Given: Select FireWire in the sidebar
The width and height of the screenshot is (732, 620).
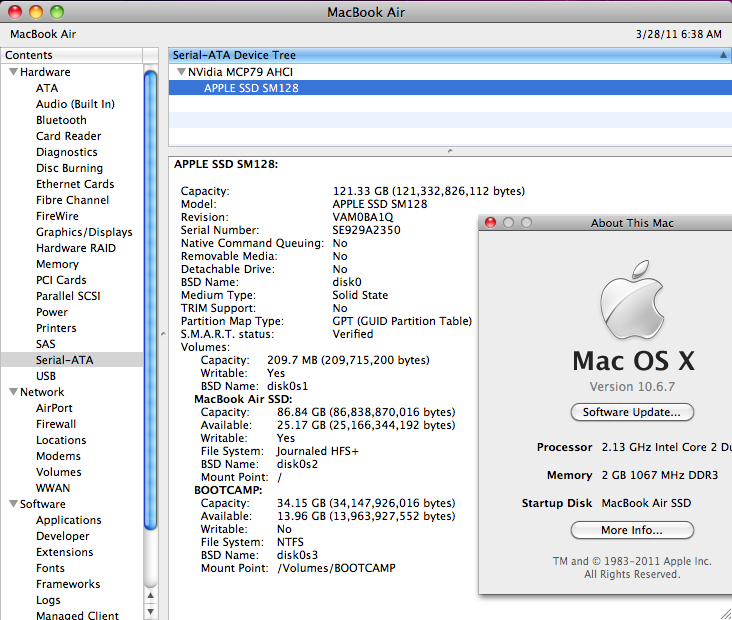Looking at the screenshot, I should point(57,216).
